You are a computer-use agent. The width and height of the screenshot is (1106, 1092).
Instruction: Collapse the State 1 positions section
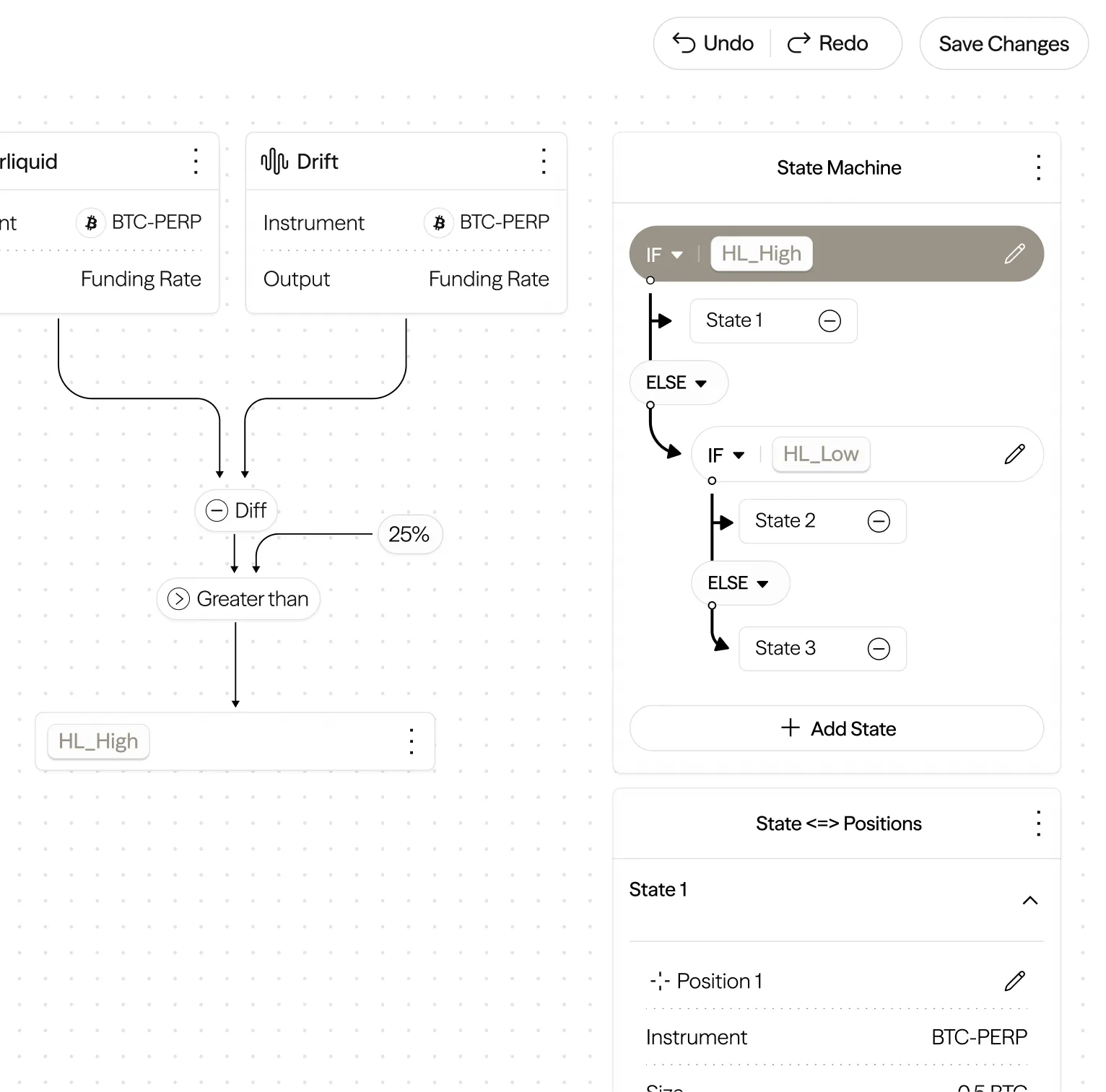pyautogui.click(x=1030, y=900)
